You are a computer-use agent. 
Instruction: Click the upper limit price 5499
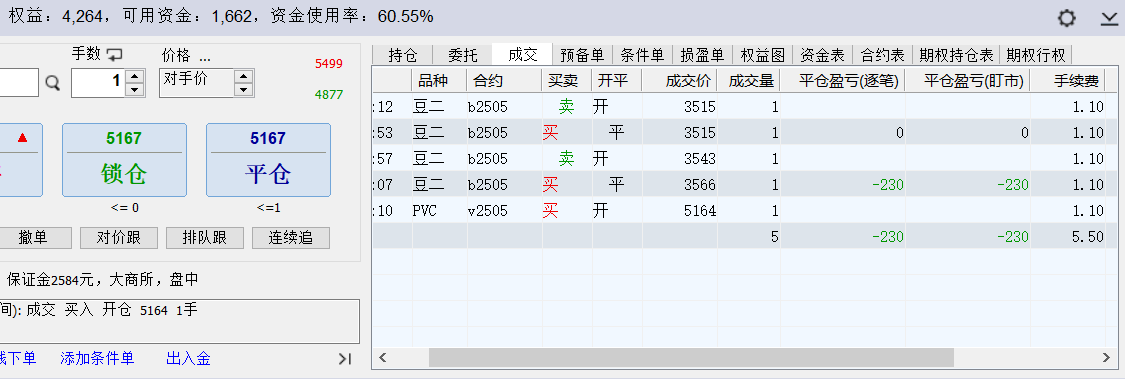[329, 64]
